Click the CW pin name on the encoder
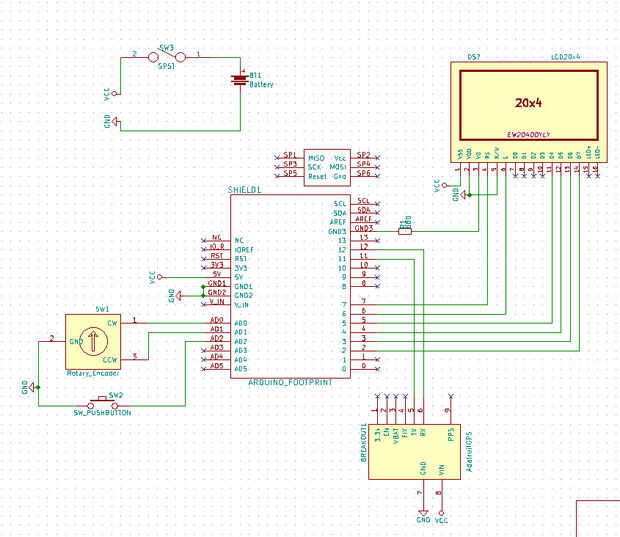The image size is (620, 537). [x=112, y=323]
